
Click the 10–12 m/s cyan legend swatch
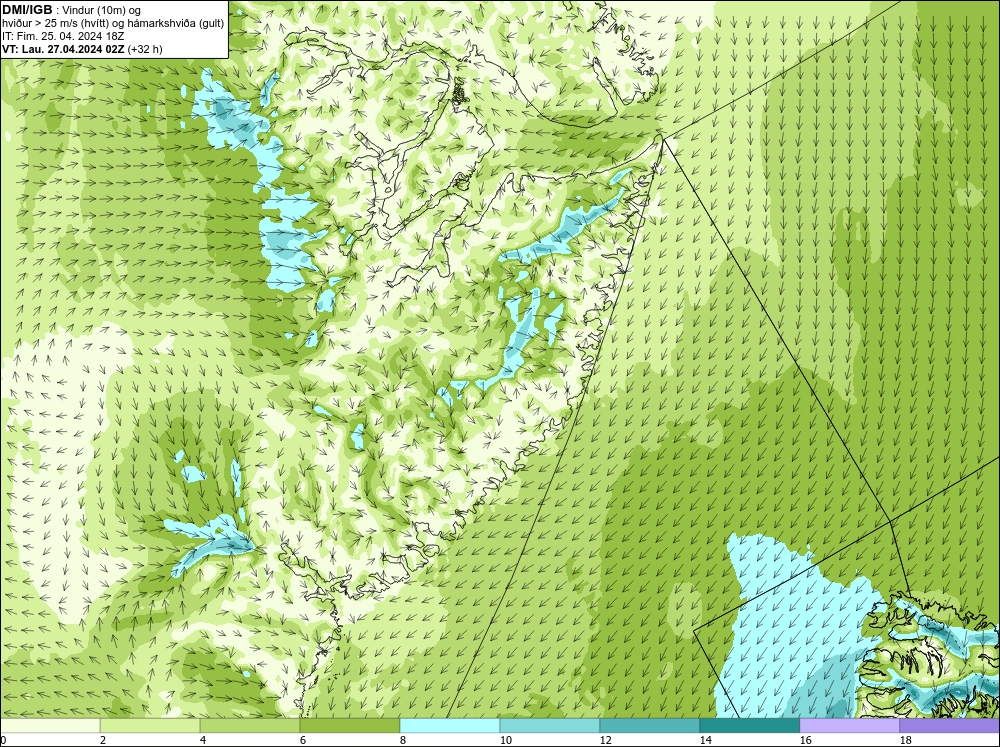[550, 726]
